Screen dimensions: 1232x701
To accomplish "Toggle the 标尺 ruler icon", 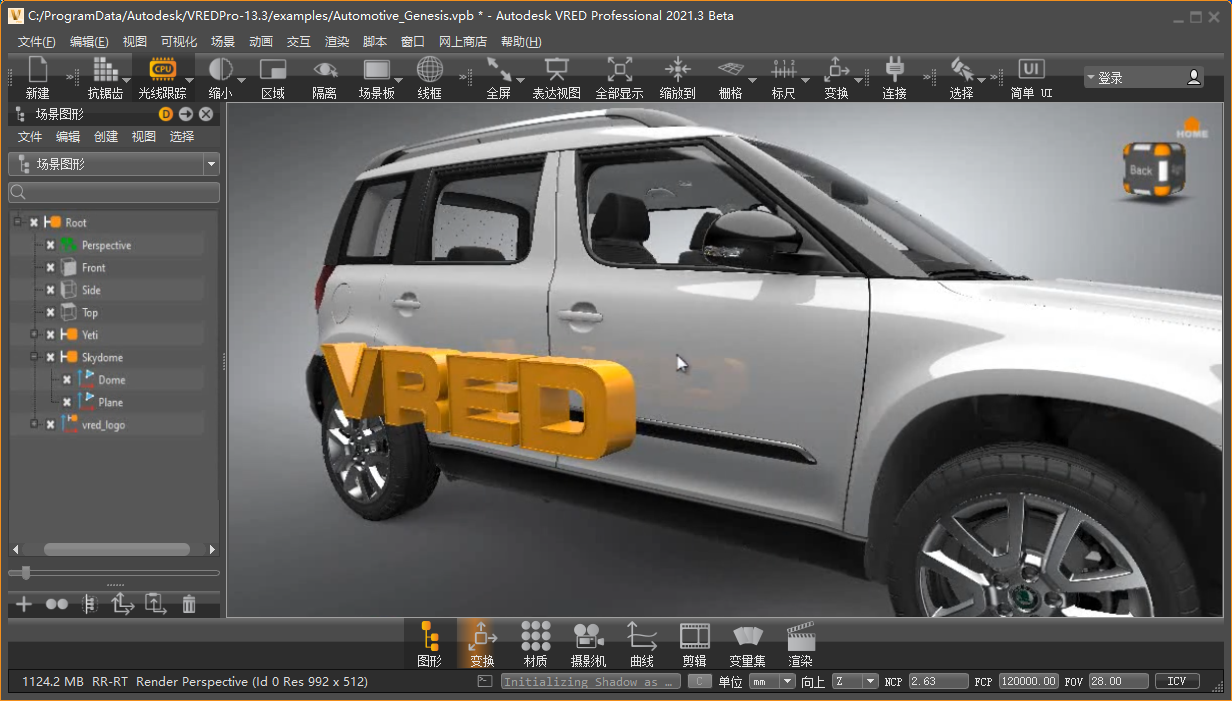I will [783, 69].
